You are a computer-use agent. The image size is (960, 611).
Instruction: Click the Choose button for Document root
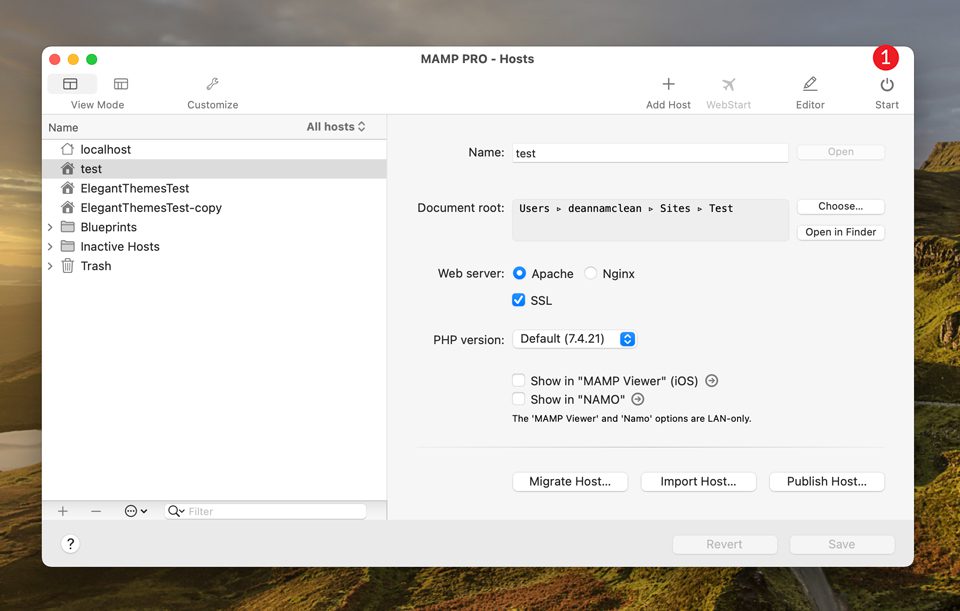click(840, 206)
